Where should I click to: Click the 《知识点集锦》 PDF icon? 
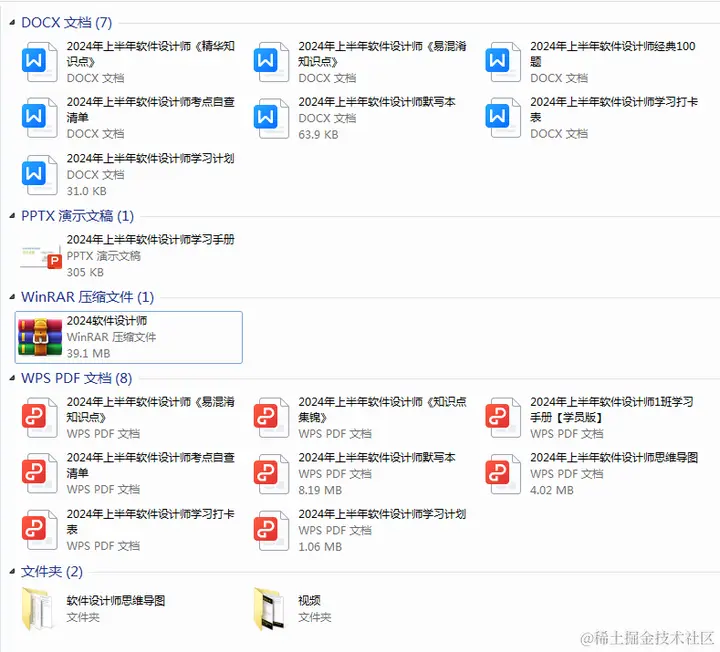click(271, 418)
